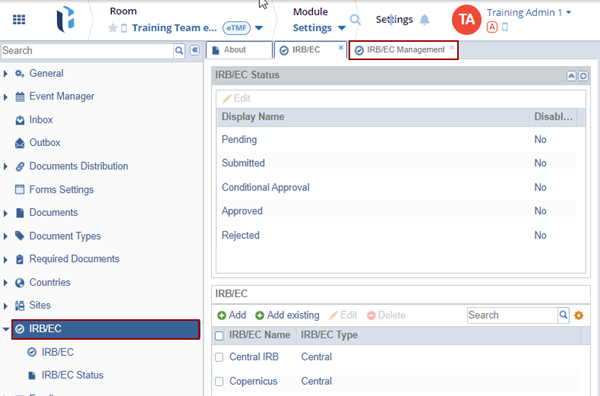Switch to the About tab

[x=239, y=50]
